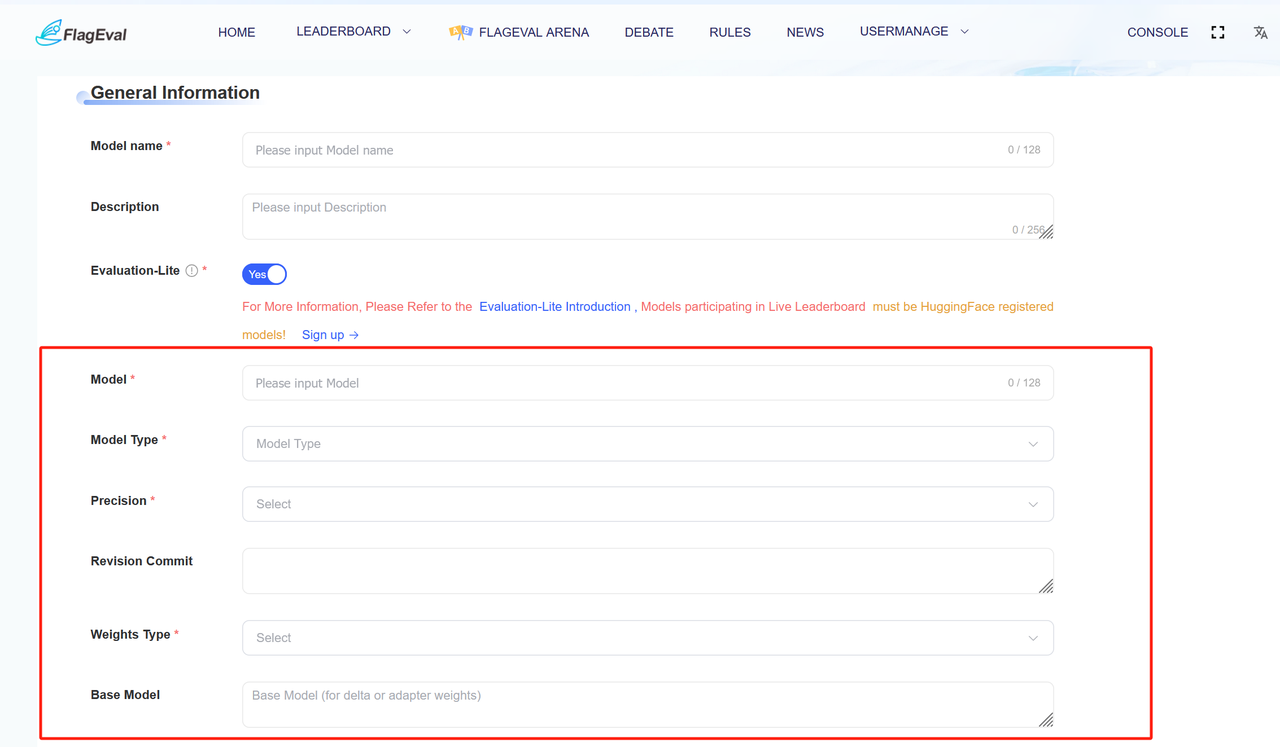
Task: Click the FlagEval logo
Action: point(81,33)
